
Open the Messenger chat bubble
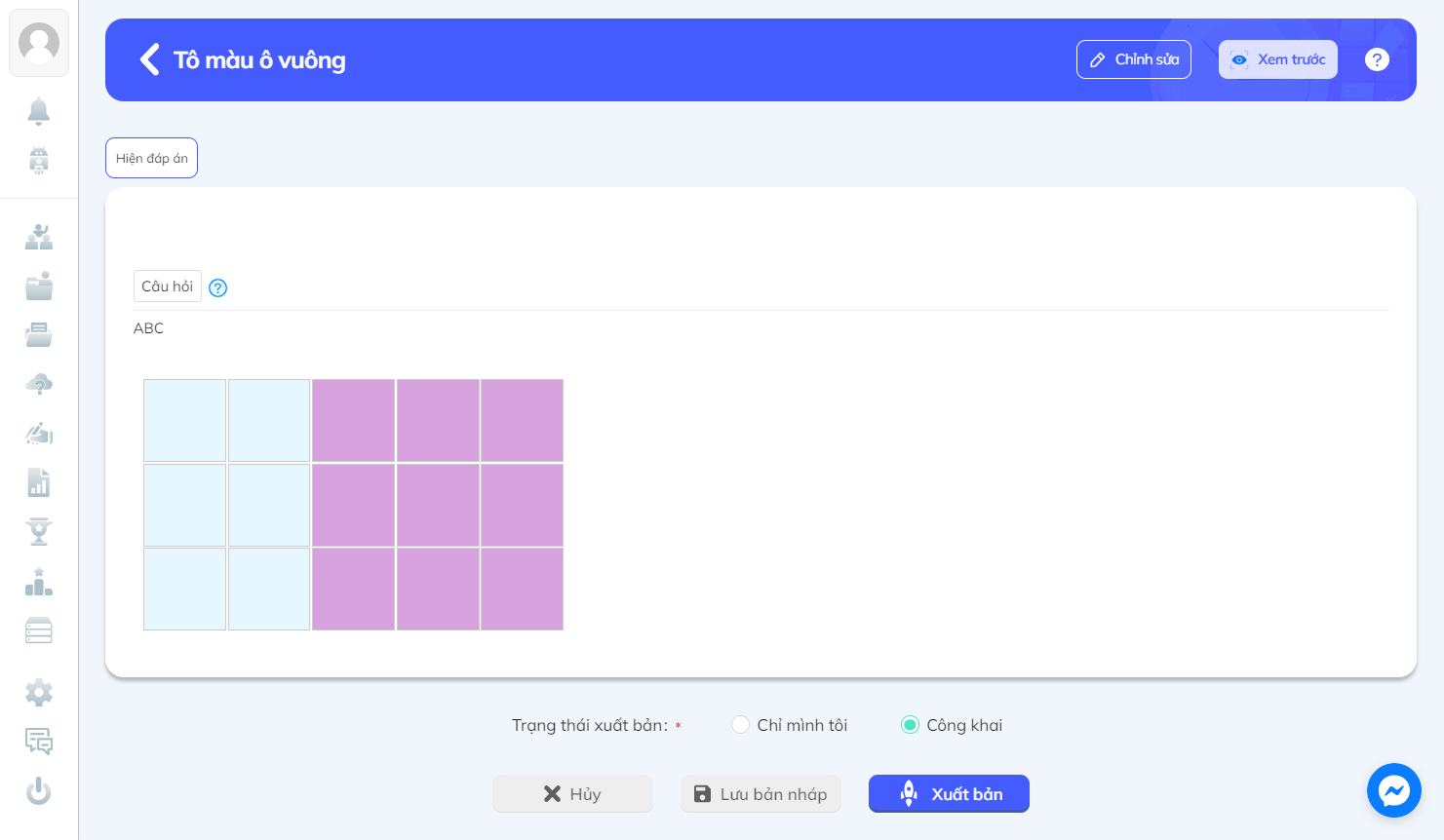click(1394, 790)
